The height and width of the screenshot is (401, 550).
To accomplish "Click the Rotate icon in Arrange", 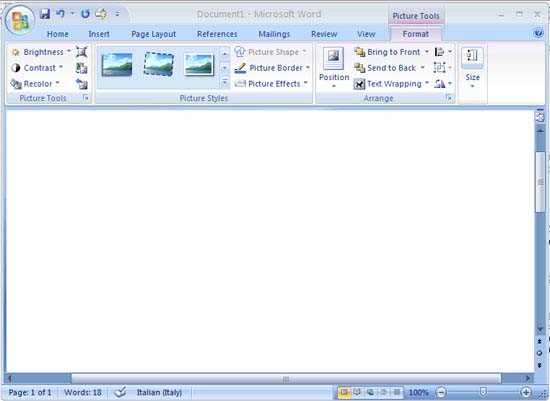I will [x=443, y=84].
